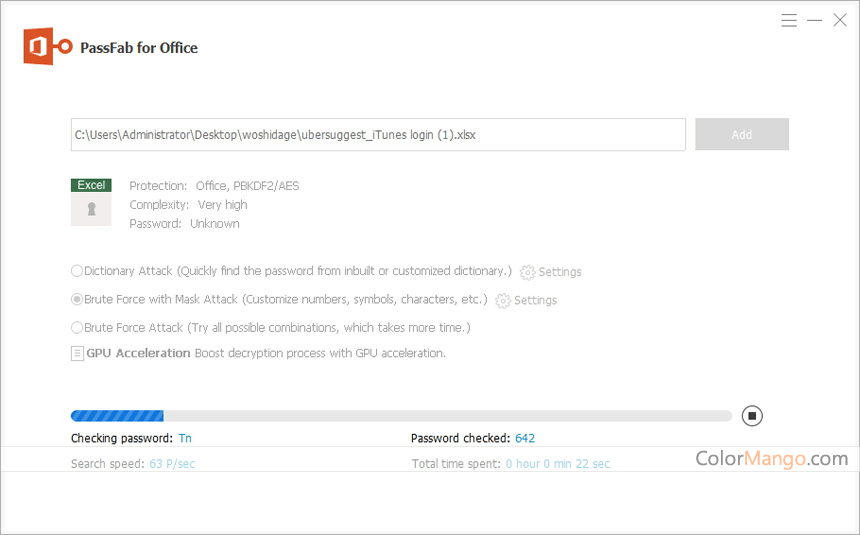Click the Excel file lock thumbnail icon
The width and height of the screenshot is (860, 535).
[91, 209]
